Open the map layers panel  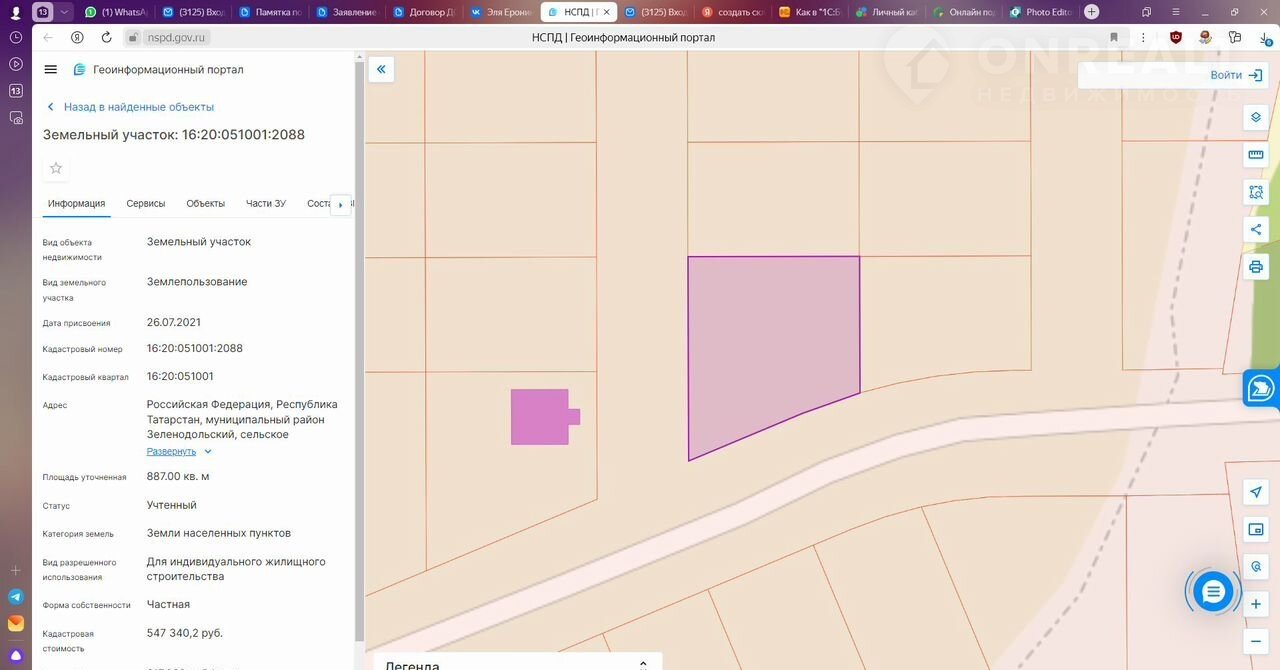tap(1256, 118)
